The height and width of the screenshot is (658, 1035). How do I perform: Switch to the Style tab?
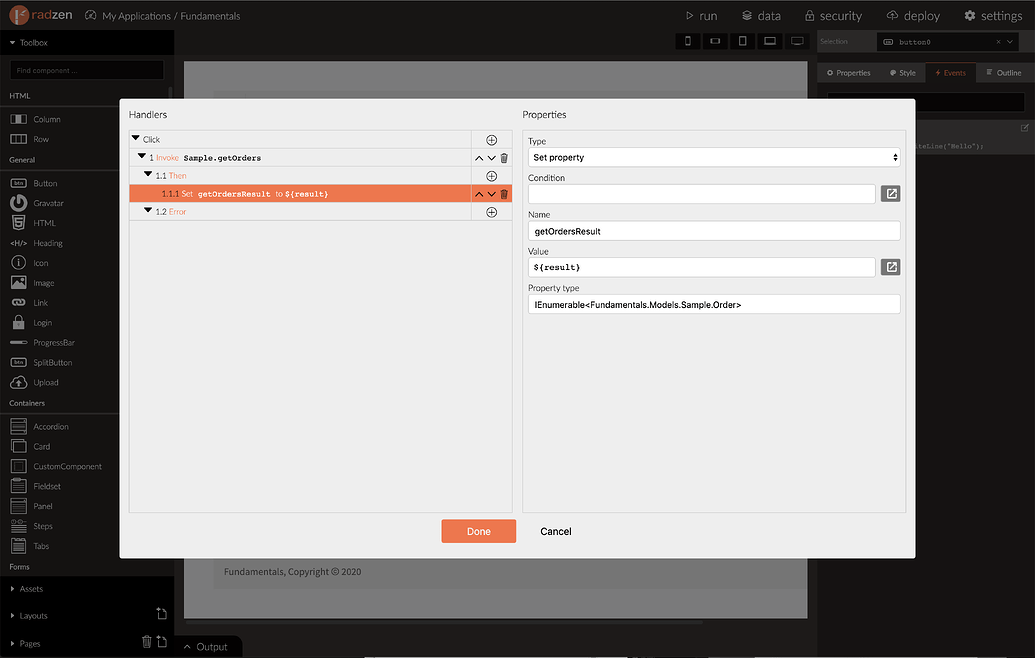(901, 73)
